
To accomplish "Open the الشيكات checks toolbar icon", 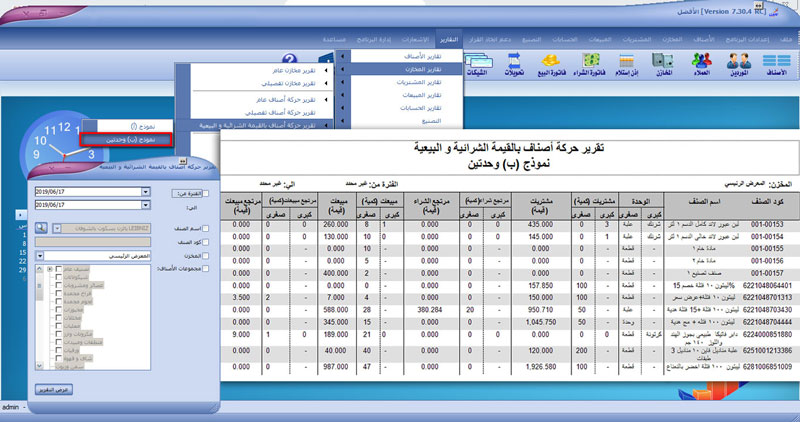I will pyautogui.click(x=478, y=65).
